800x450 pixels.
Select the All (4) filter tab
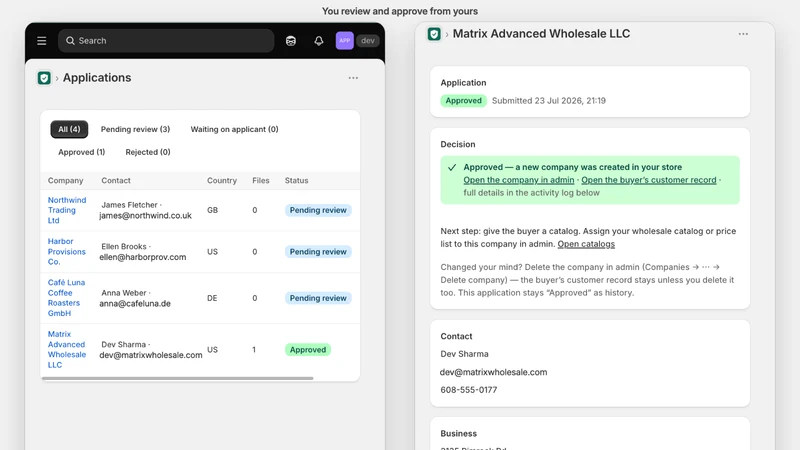tap(69, 130)
